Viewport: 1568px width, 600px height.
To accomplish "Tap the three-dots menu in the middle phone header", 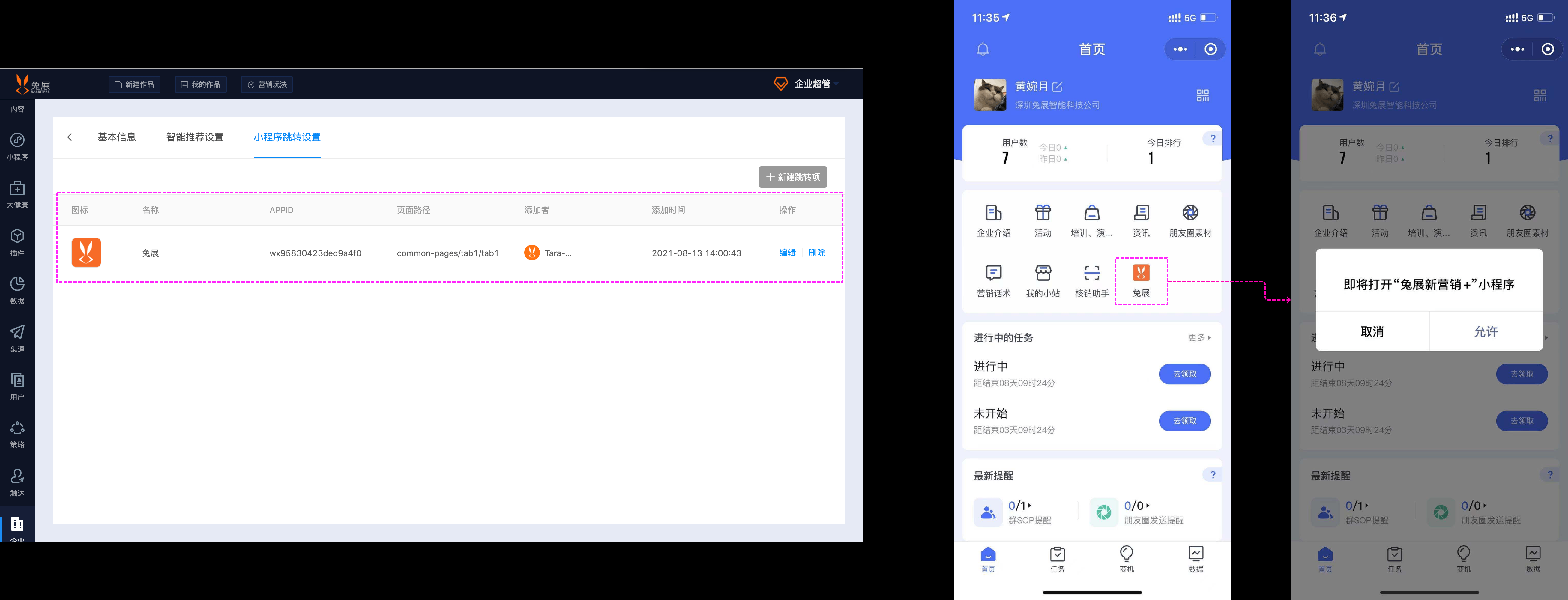I will tap(1180, 49).
